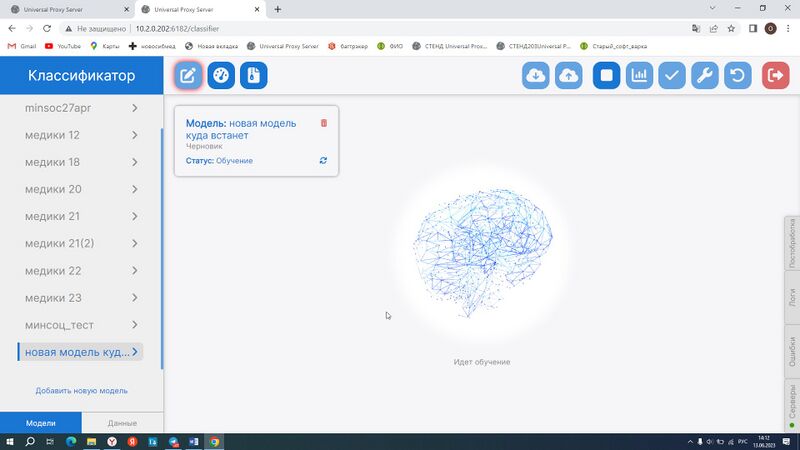800x450 pixels.
Task: Click the red logout icon
Action: pyautogui.click(x=775, y=76)
